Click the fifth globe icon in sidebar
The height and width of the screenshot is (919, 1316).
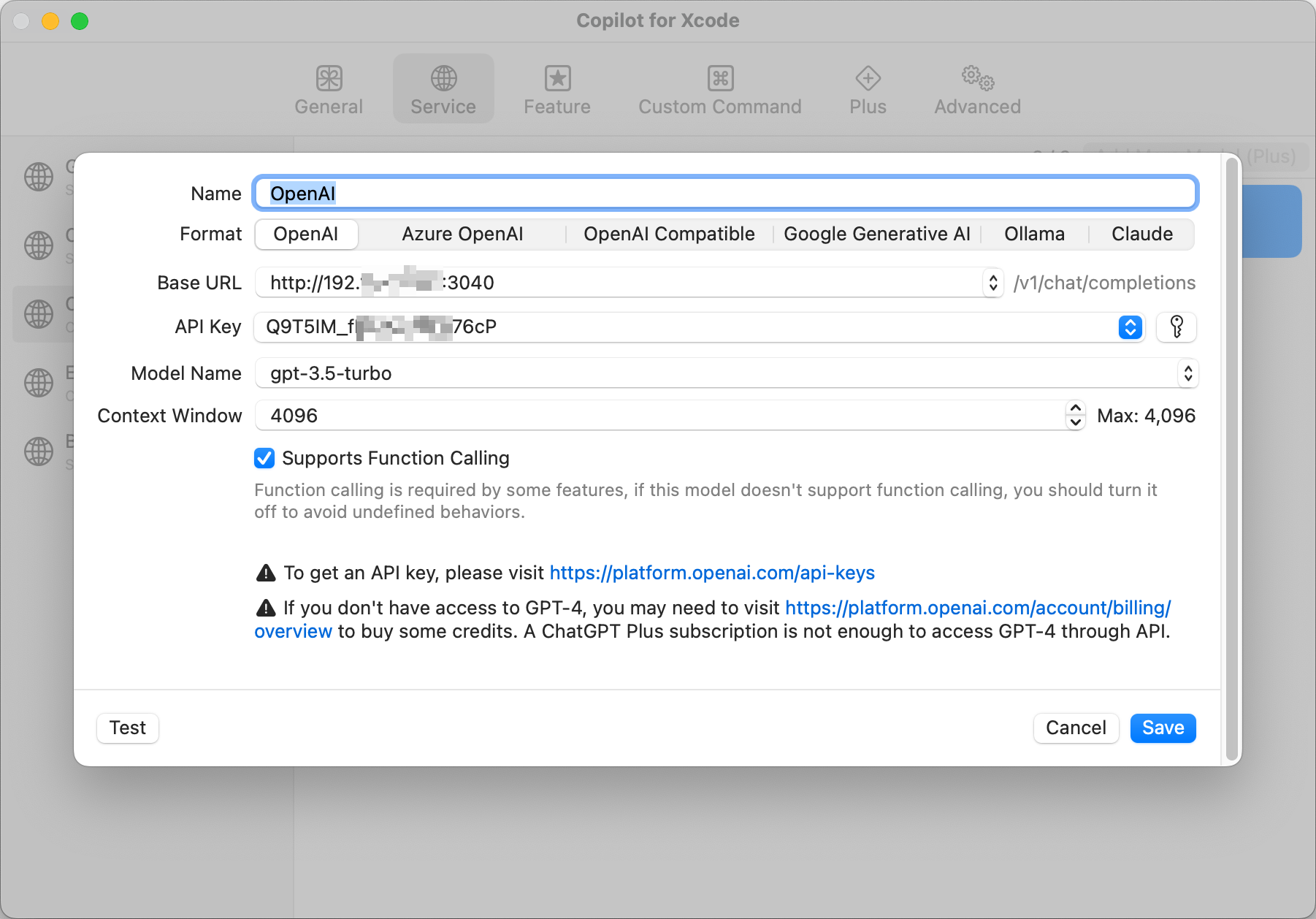(x=39, y=451)
